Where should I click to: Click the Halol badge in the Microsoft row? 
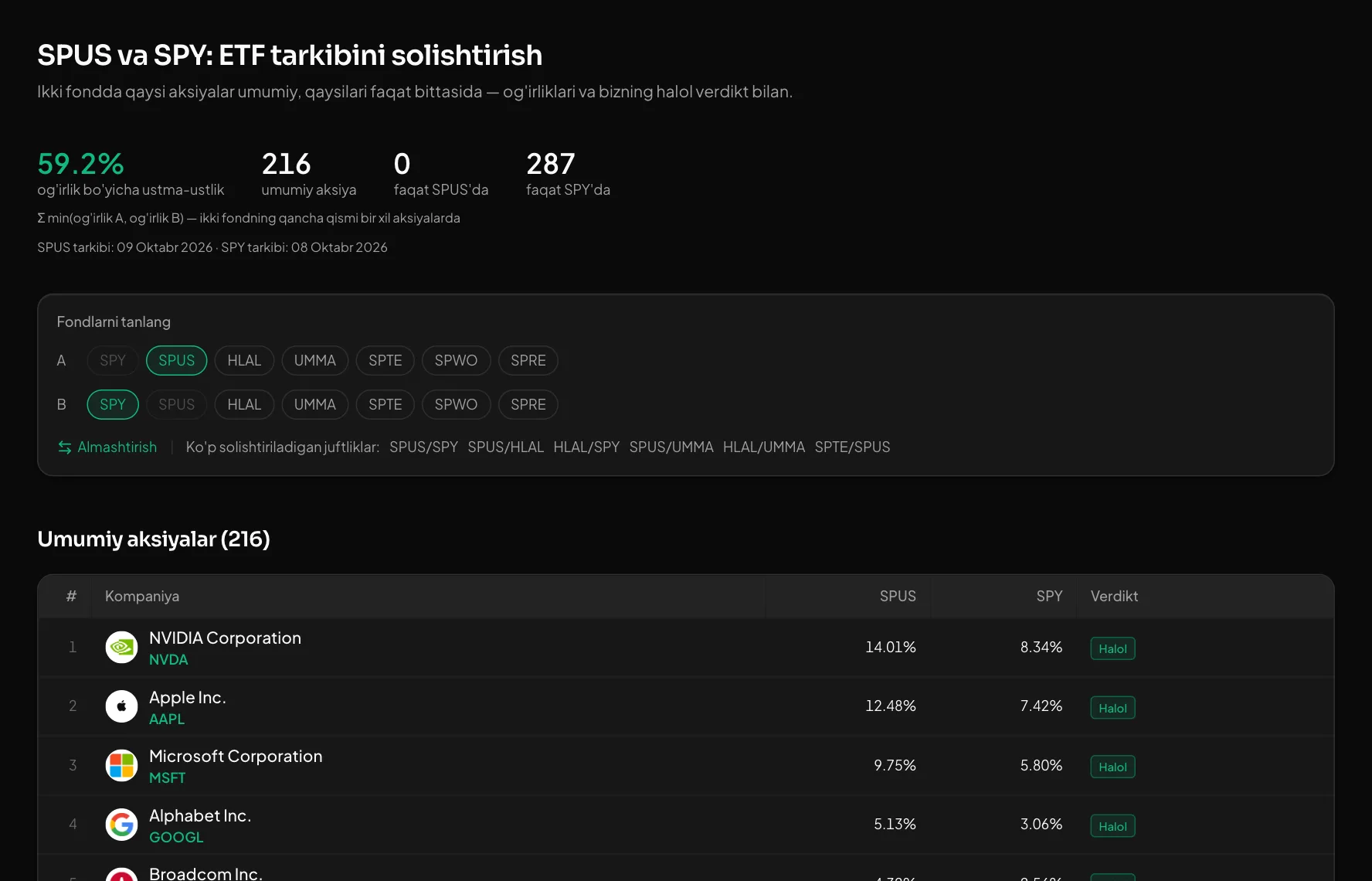pyautogui.click(x=1112, y=767)
